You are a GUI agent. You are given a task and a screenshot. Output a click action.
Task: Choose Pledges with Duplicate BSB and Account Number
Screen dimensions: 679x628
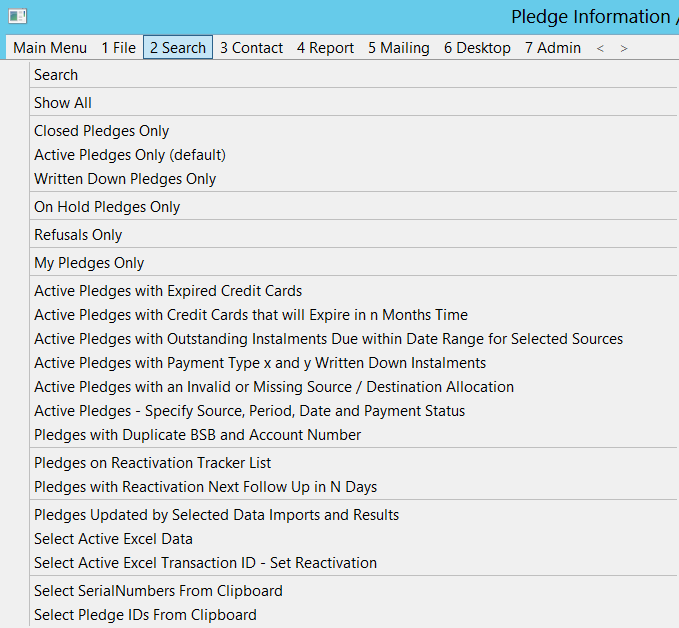click(x=197, y=435)
